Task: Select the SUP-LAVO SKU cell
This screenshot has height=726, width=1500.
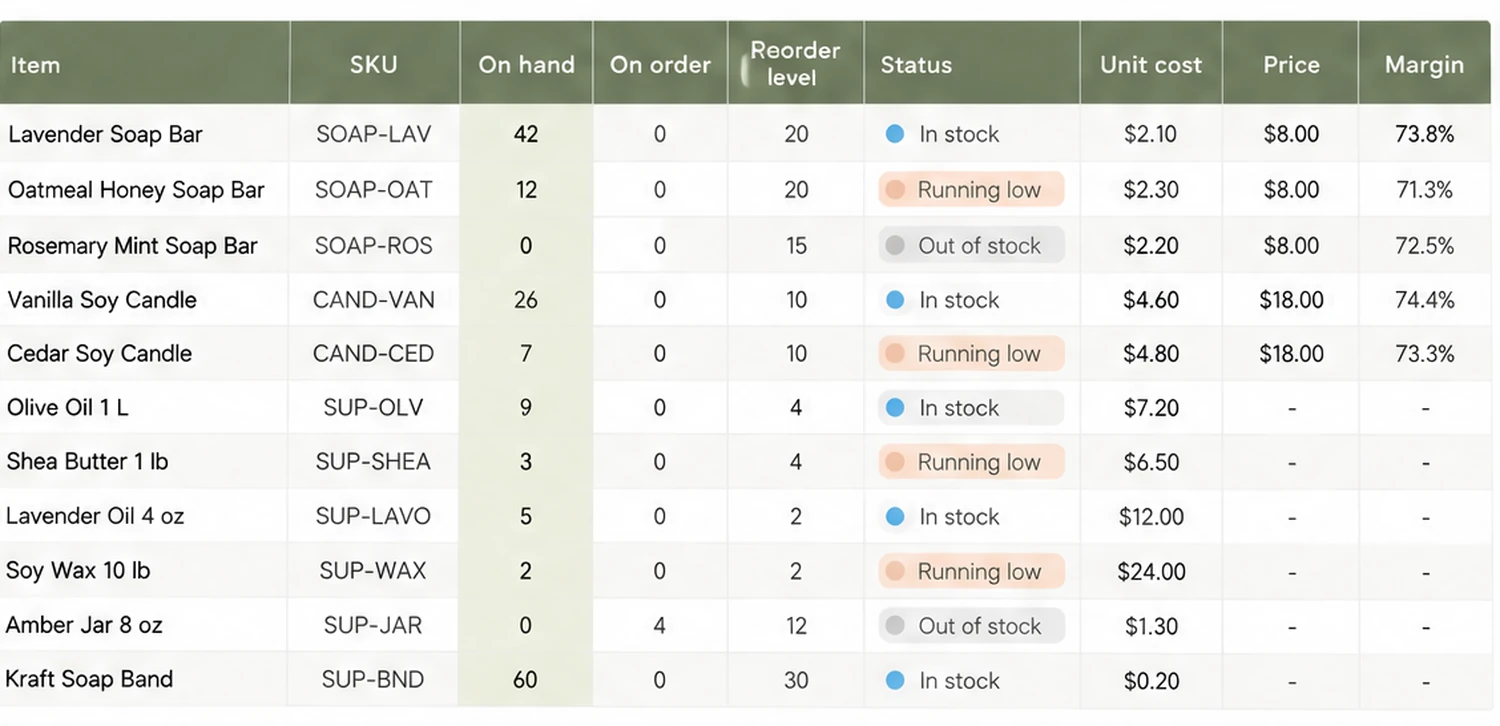Action: [x=373, y=517]
